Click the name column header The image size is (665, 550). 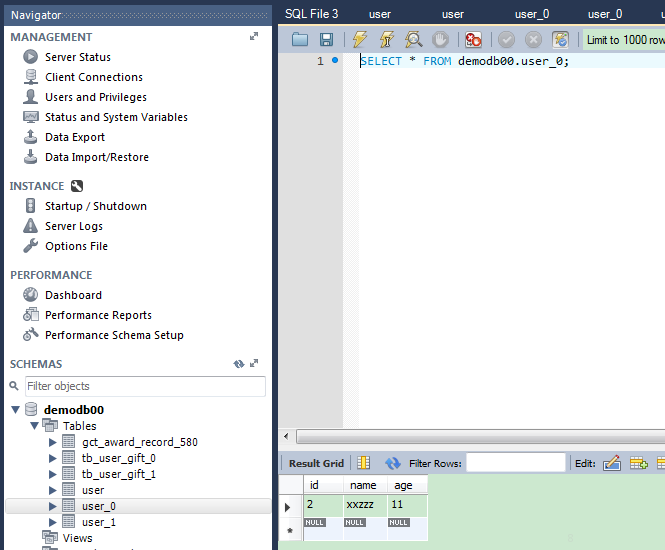point(363,485)
